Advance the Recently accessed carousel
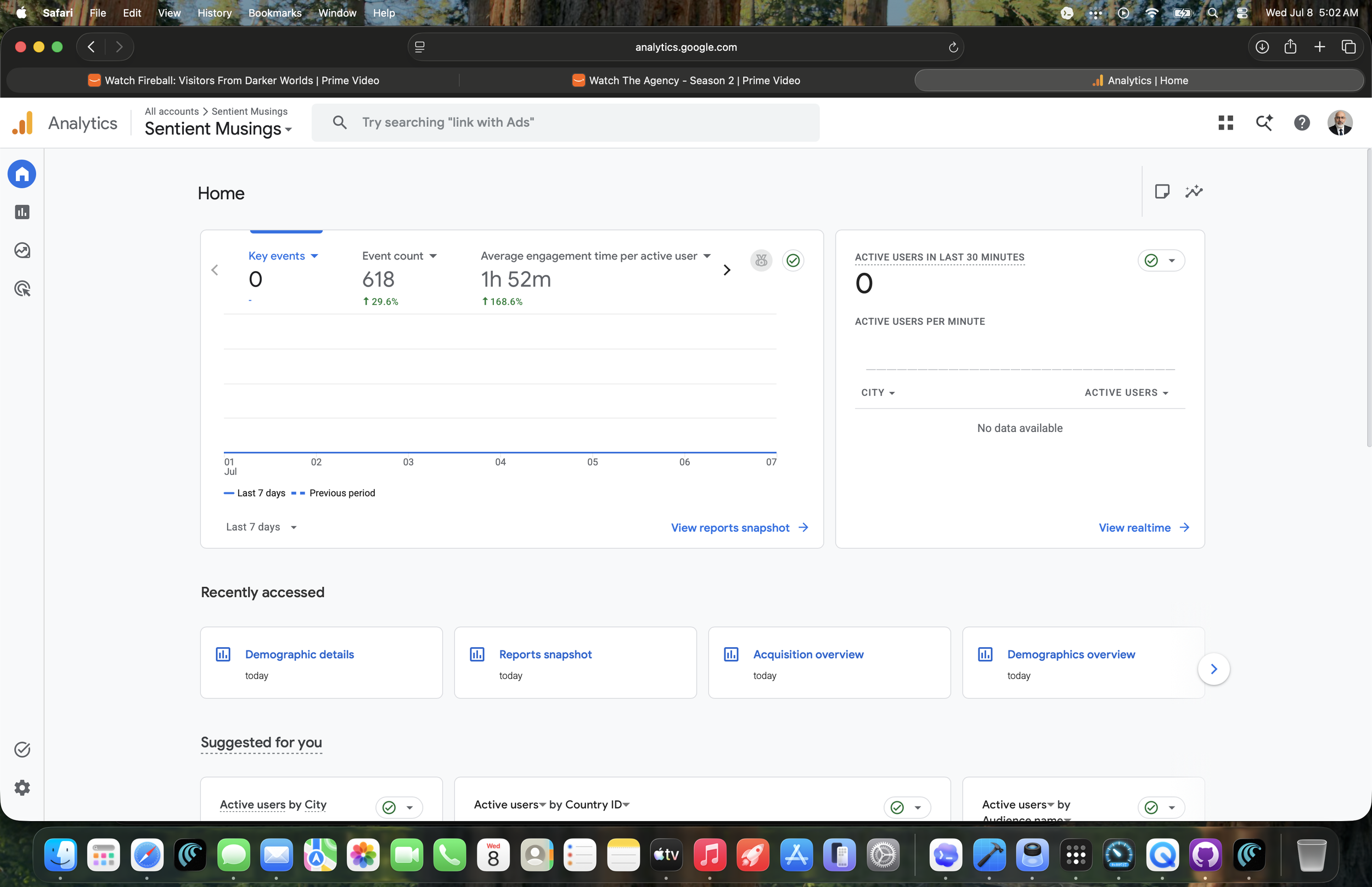1372x887 pixels. click(x=1213, y=669)
